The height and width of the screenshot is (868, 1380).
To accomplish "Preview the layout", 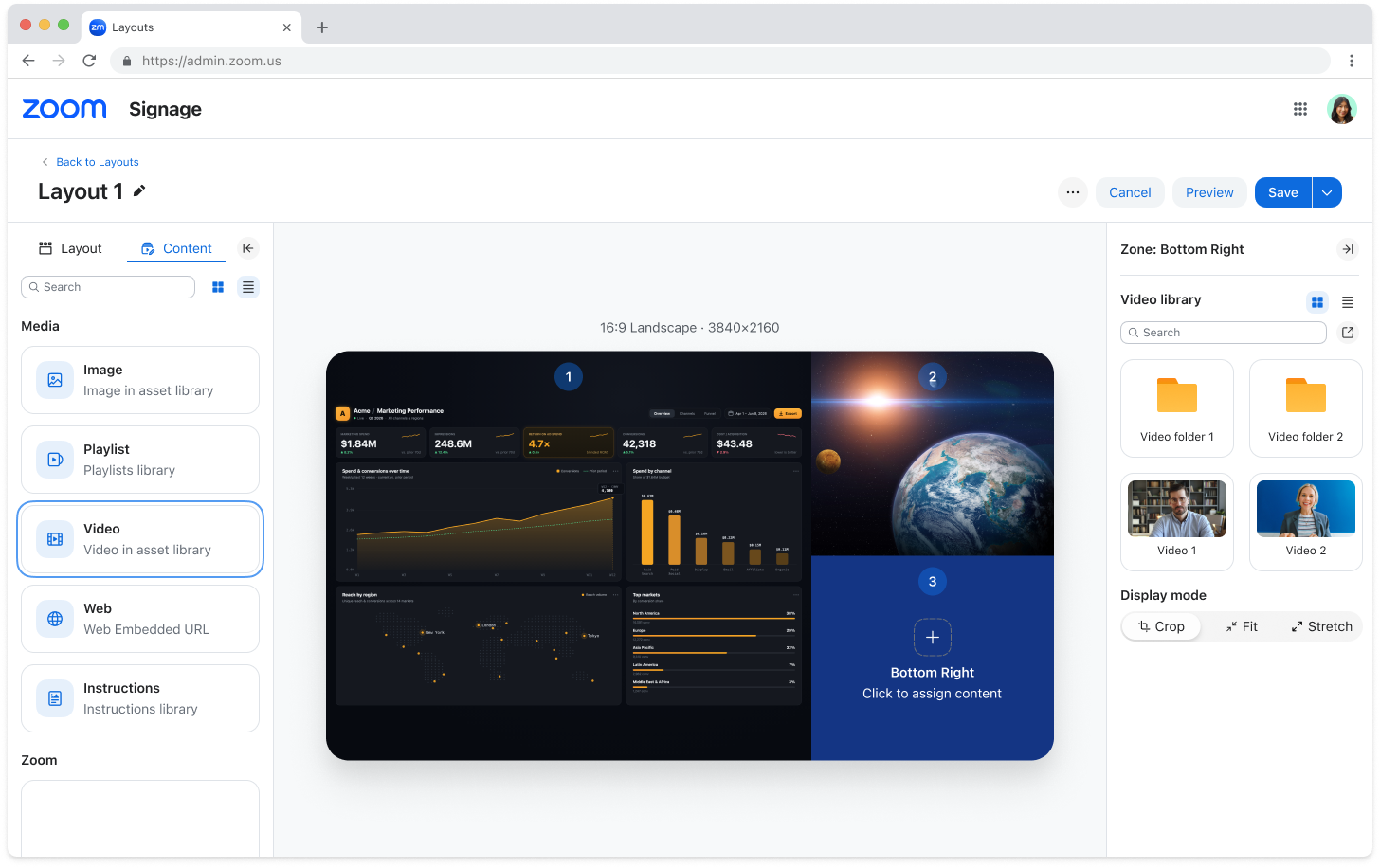I will pyautogui.click(x=1209, y=192).
